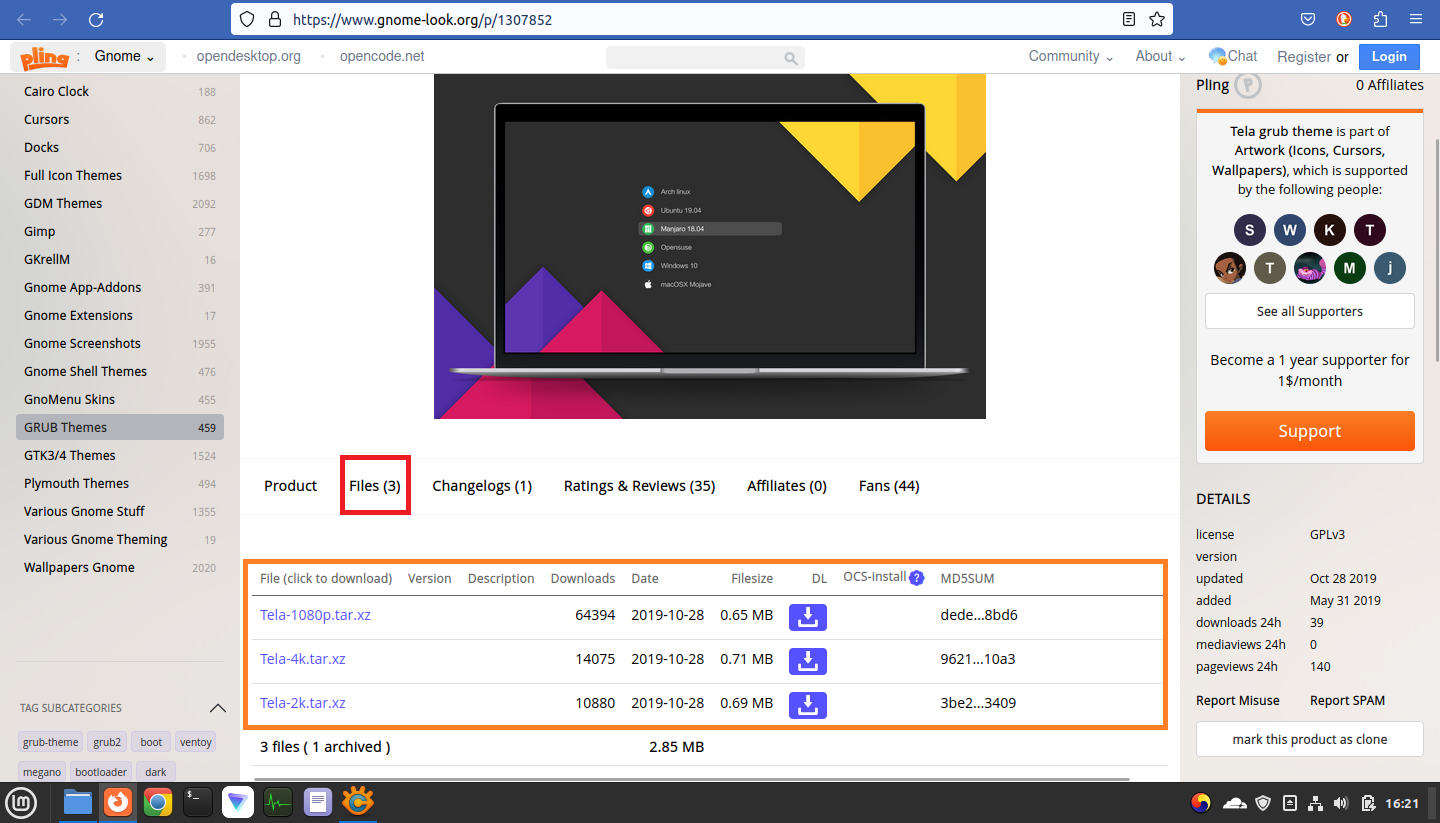1440x823 pixels.
Task: Go back to previous page
Action: pyautogui.click(x=24, y=19)
